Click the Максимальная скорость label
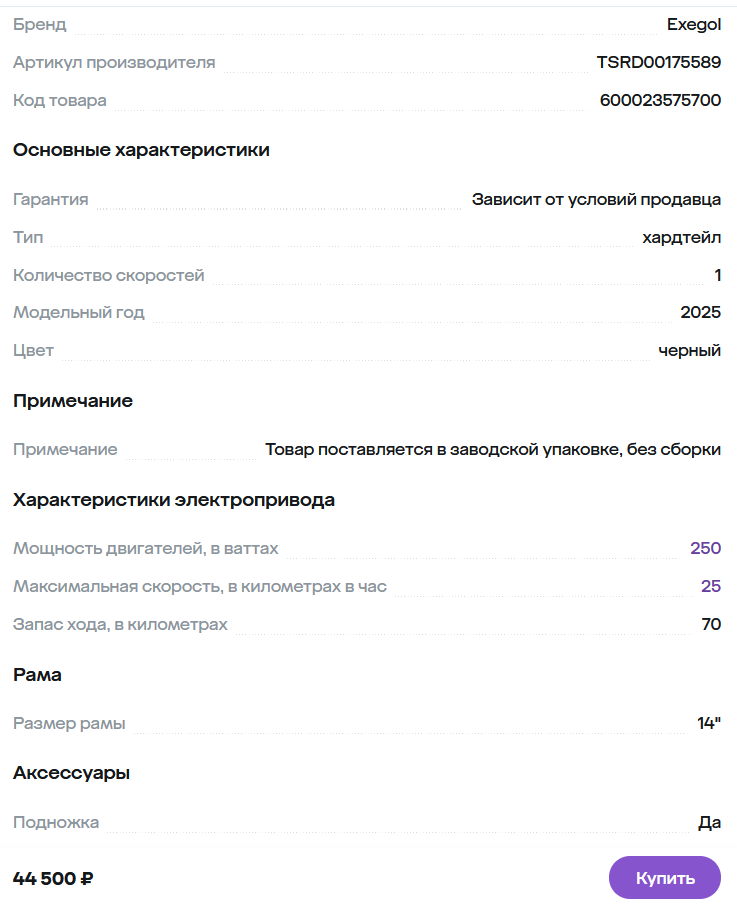The height and width of the screenshot is (905, 737). point(200,586)
